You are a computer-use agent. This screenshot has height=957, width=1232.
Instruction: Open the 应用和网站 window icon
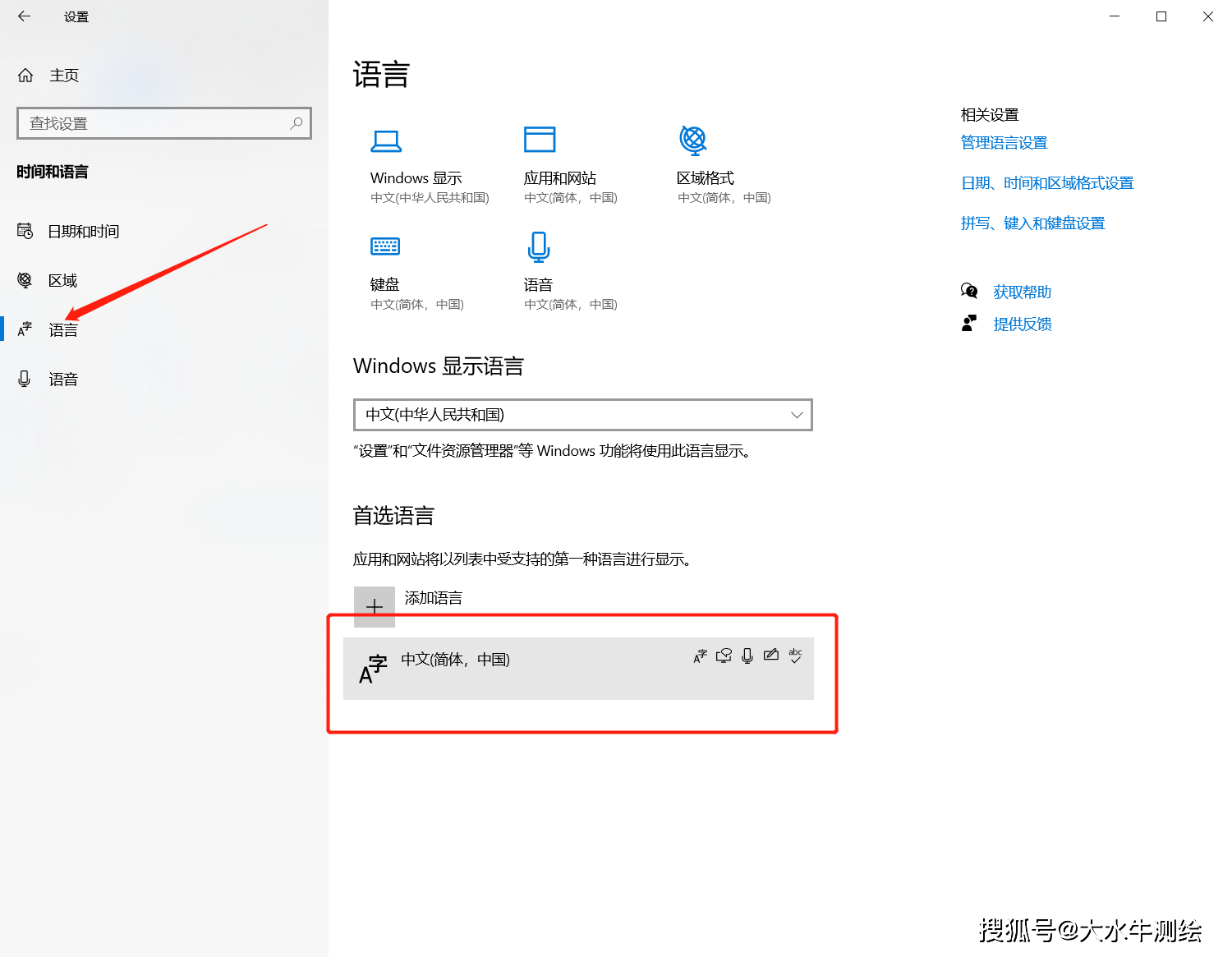[x=540, y=140]
